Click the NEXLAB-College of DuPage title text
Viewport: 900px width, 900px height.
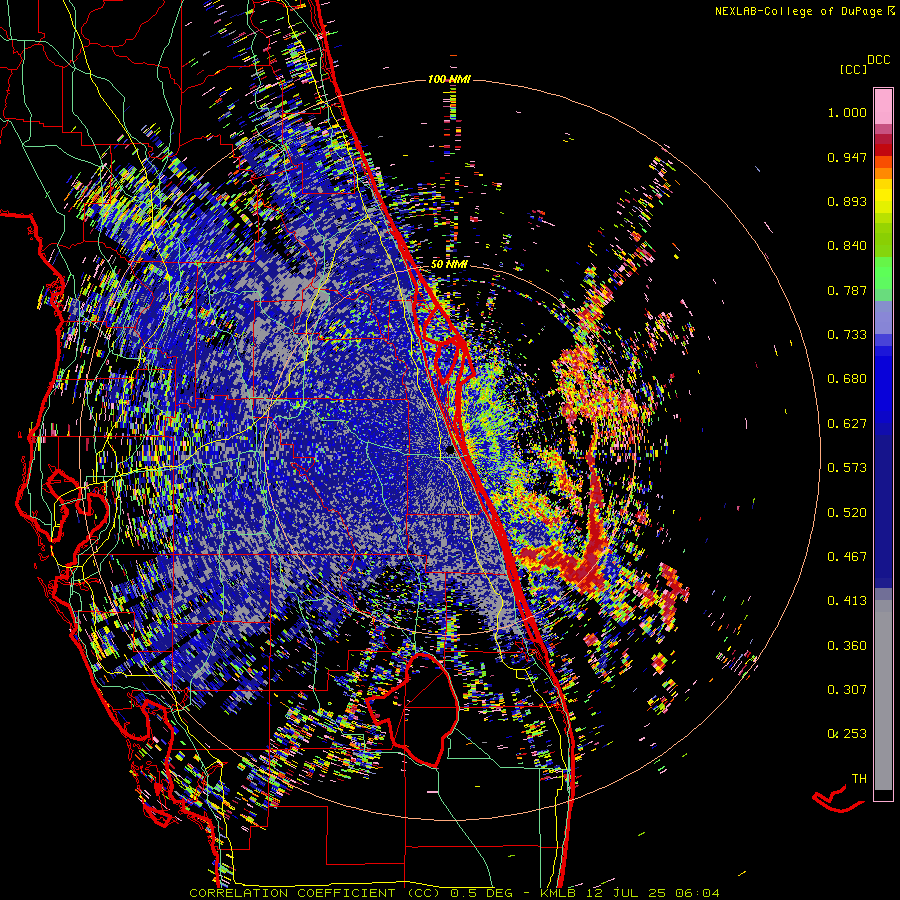point(800,11)
